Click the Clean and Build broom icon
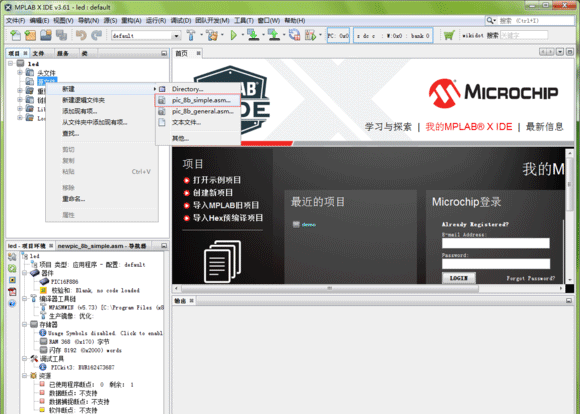Screen dimensions: 580x414 [212, 36]
